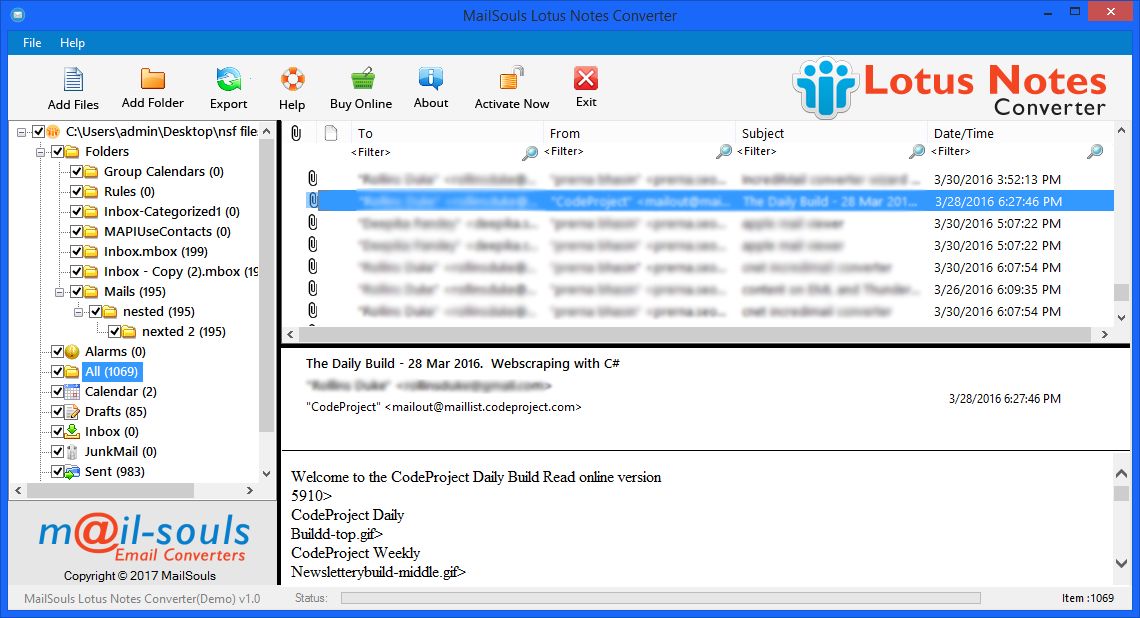Viewport: 1140px width, 618px height.
Task: Toggle the Rules folder checkbox
Action: (x=76, y=192)
